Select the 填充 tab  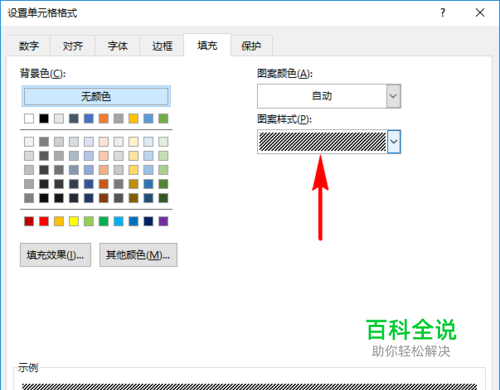coord(207,45)
